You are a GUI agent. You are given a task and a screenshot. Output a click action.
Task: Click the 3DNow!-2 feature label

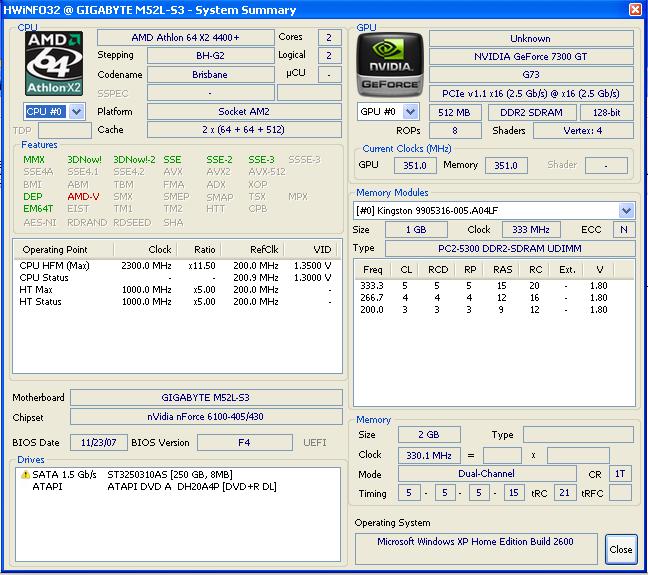134,160
